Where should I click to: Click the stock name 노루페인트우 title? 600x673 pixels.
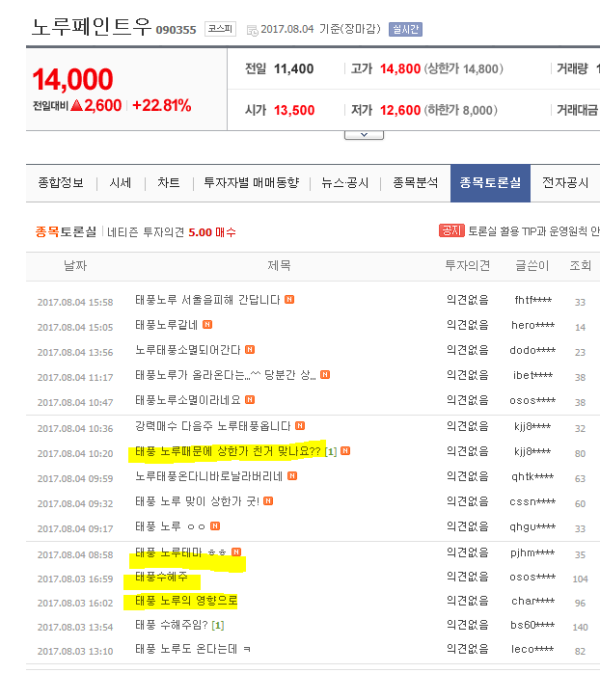click(92, 27)
